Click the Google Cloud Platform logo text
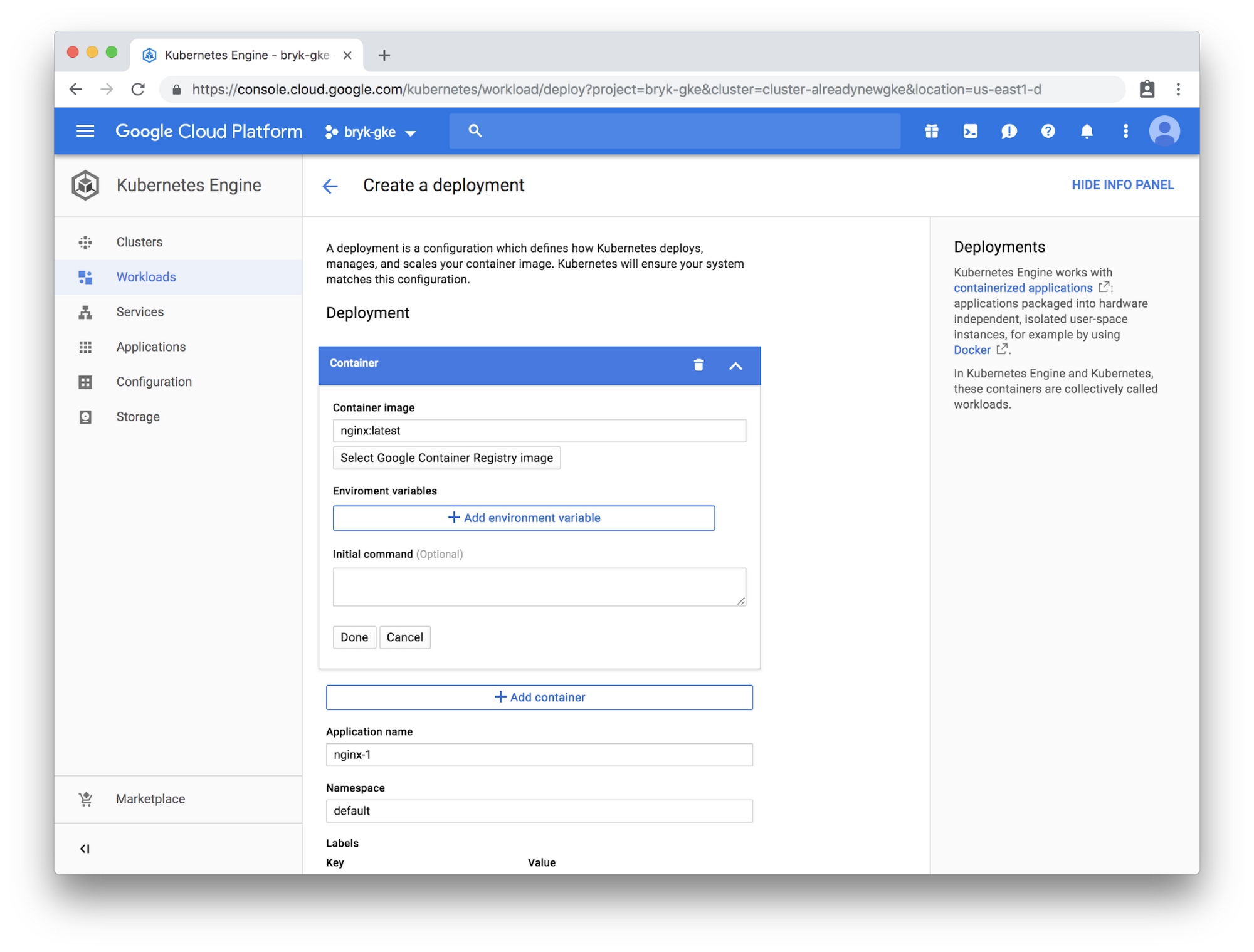The height and width of the screenshot is (952, 1254). (209, 132)
